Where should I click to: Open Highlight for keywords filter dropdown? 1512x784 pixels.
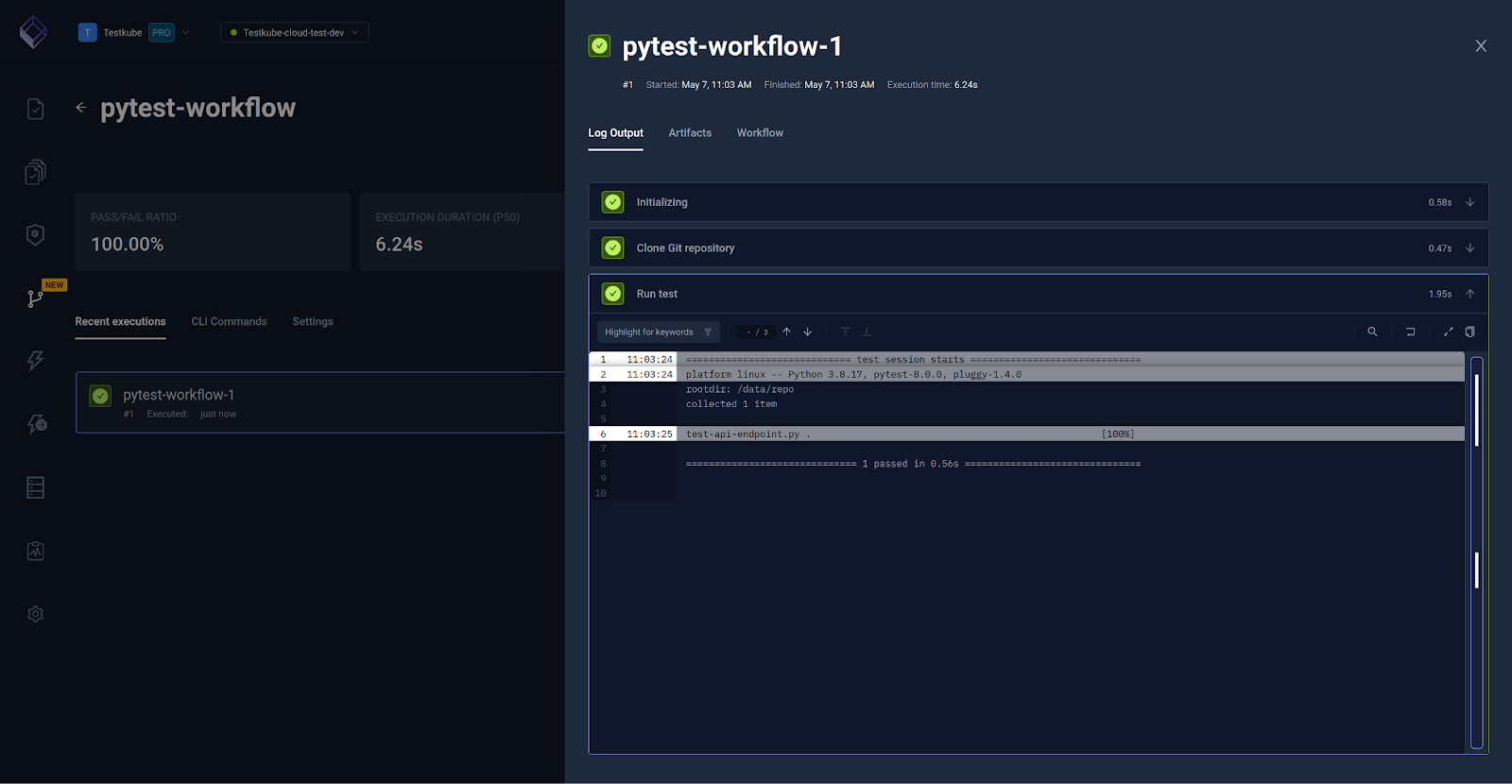click(x=658, y=332)
